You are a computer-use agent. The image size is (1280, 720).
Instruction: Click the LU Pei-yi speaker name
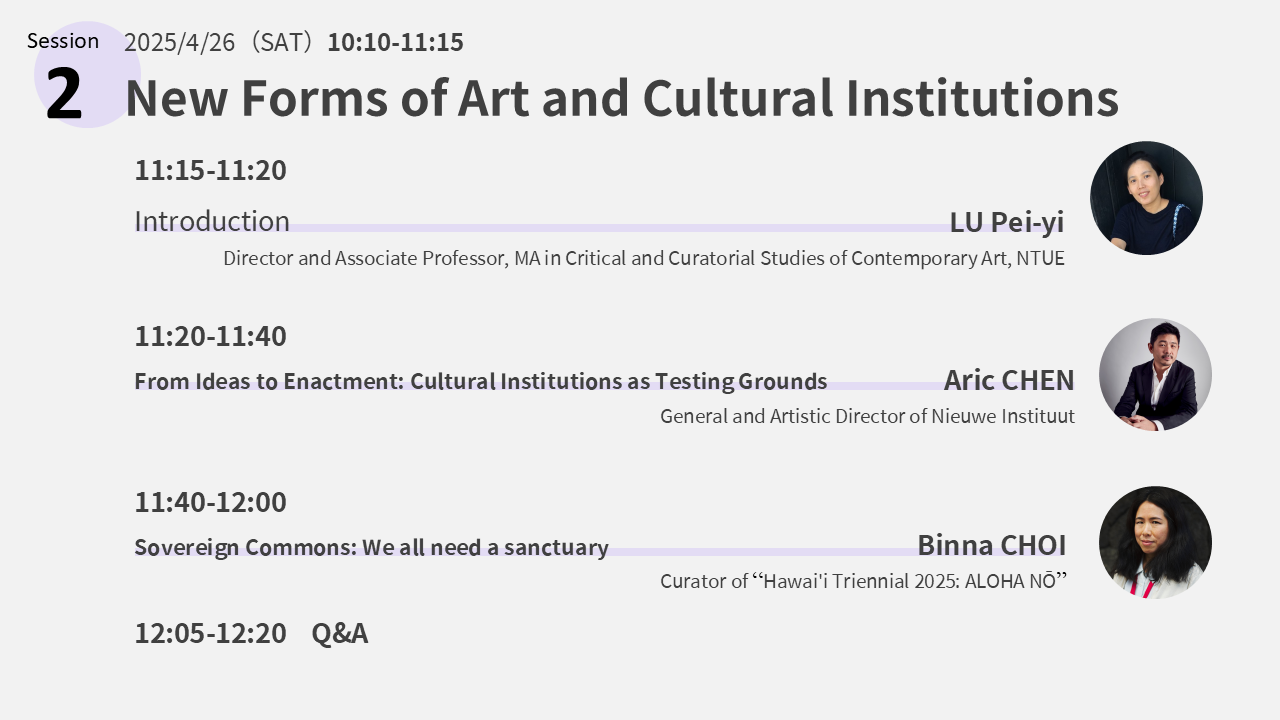point(1006,222)
